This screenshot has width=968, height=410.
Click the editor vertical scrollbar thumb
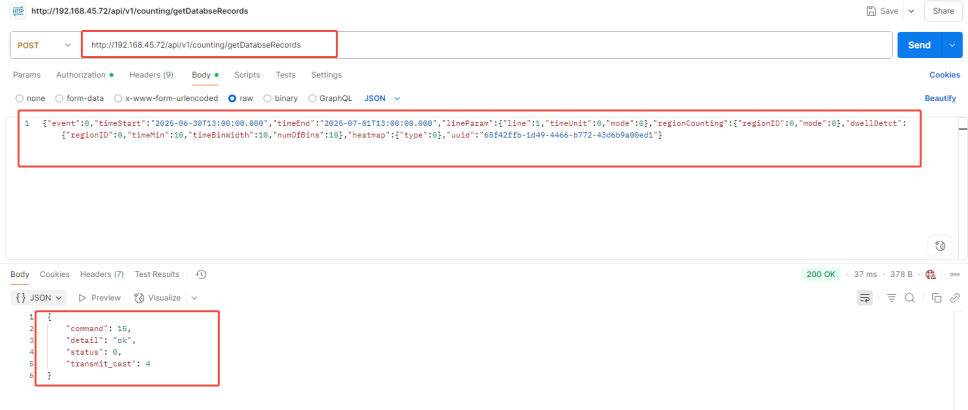tap(962, 128)
